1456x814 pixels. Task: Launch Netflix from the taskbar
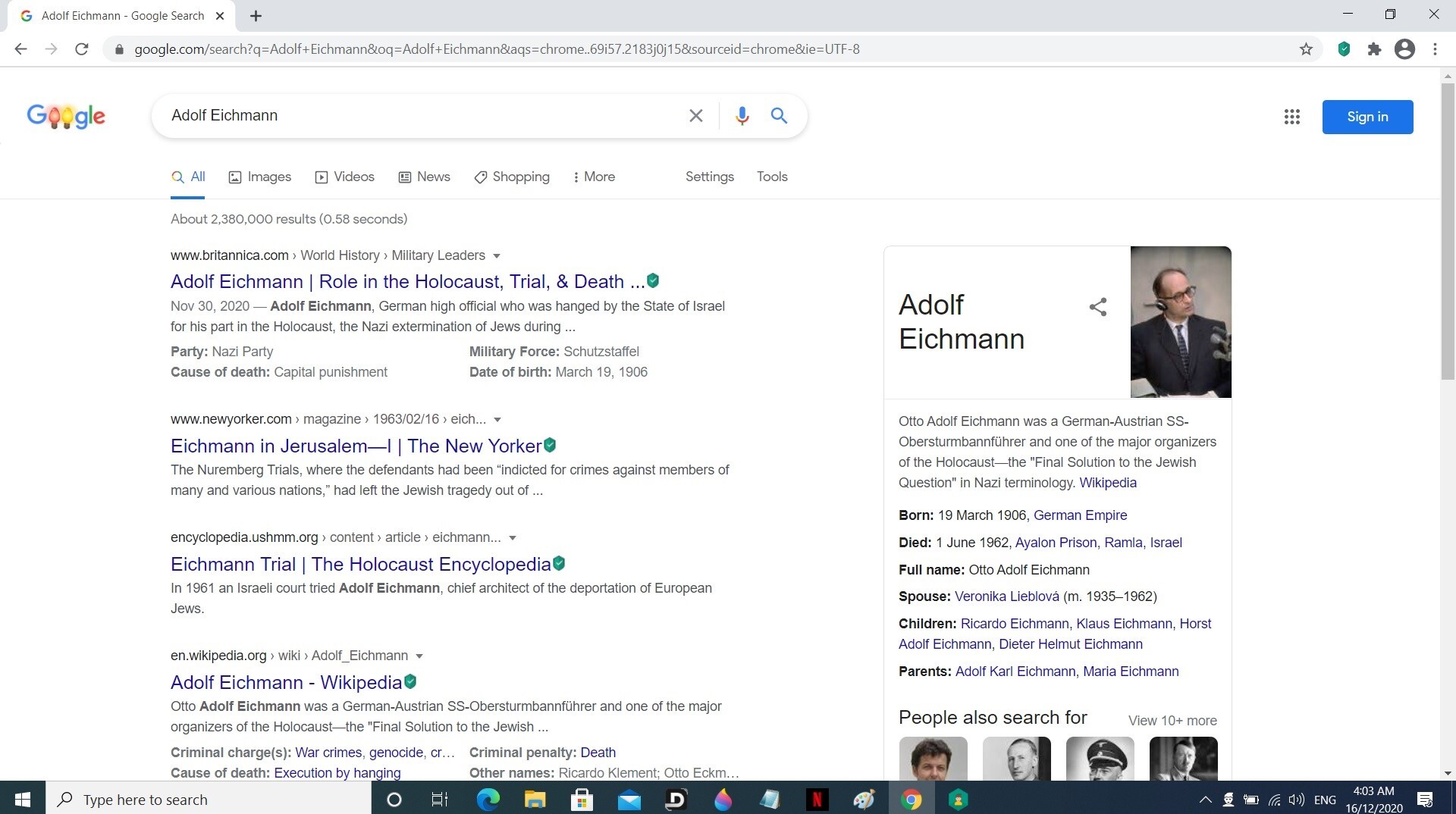pos(817,800)
